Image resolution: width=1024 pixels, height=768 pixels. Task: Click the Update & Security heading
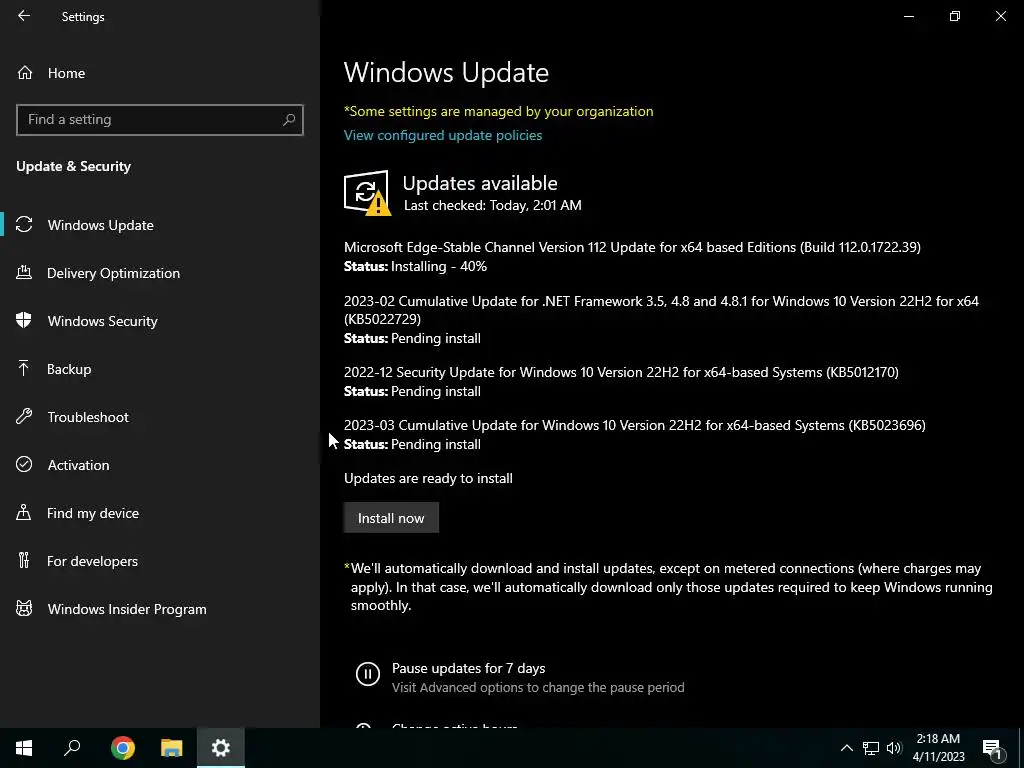pyautogui.click(x=74, y=167)
